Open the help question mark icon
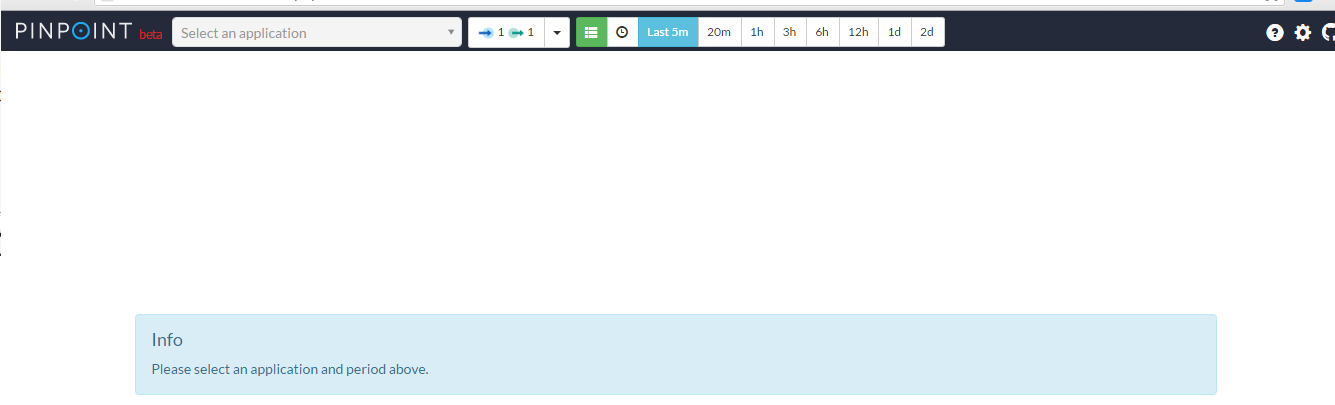 pos(1275,33)
